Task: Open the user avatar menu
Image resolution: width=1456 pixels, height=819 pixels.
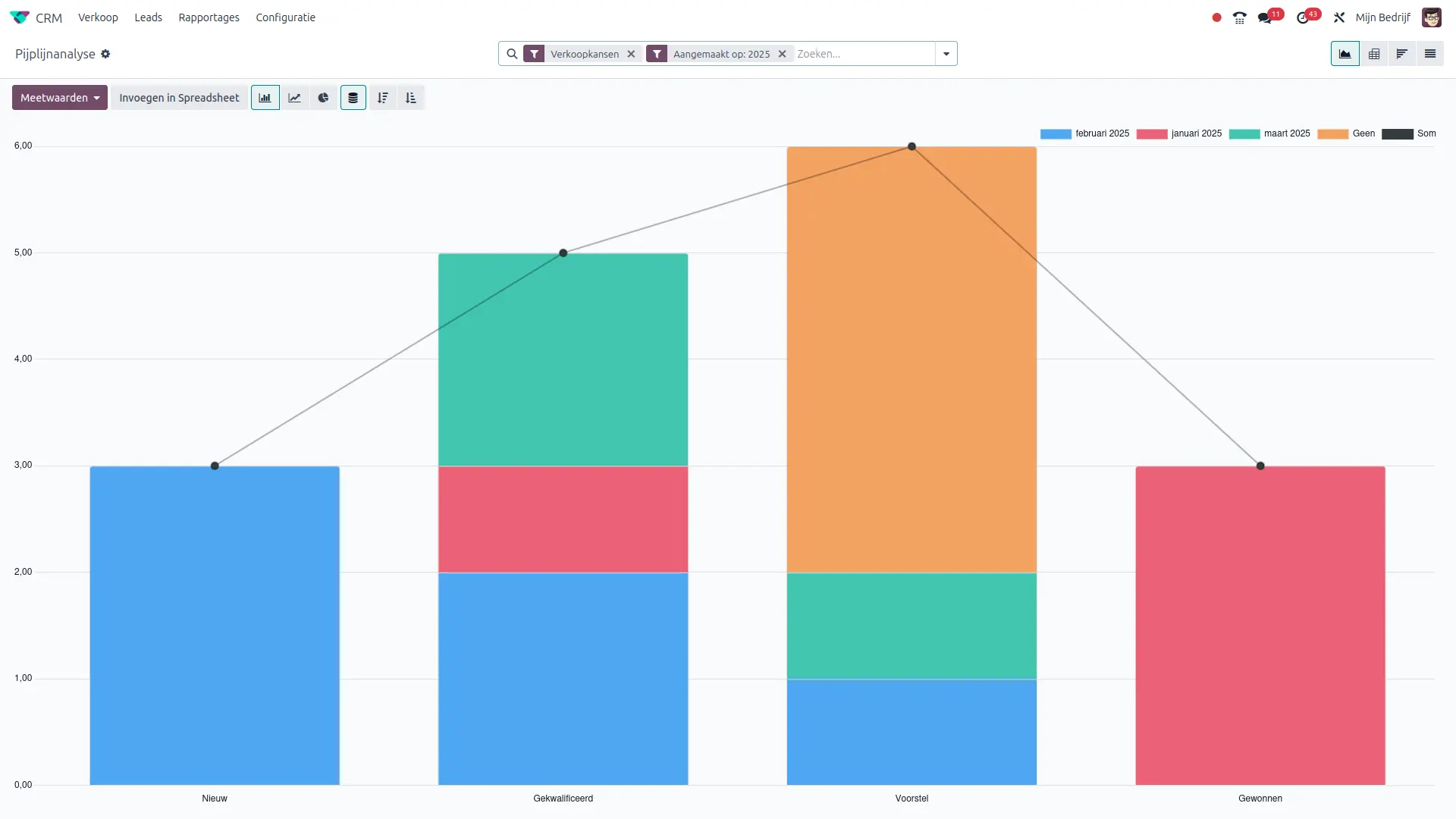Action: click(x=1431, y=17)
